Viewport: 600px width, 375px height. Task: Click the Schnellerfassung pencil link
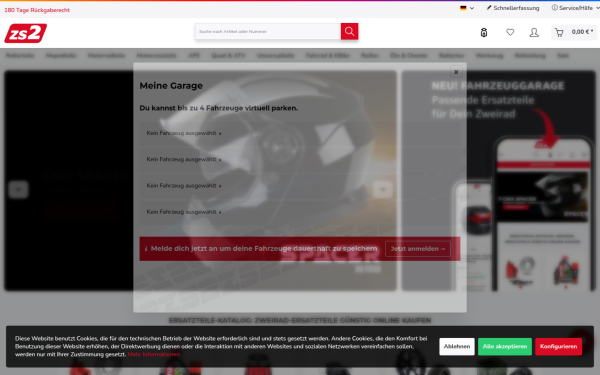point(513,8)
